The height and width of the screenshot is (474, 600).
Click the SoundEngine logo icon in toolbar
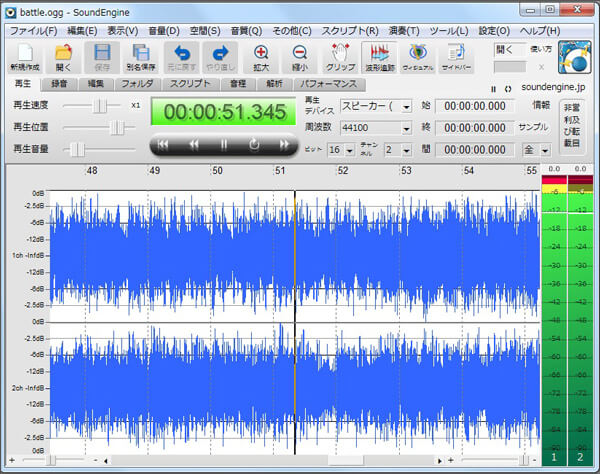[574, 57]
